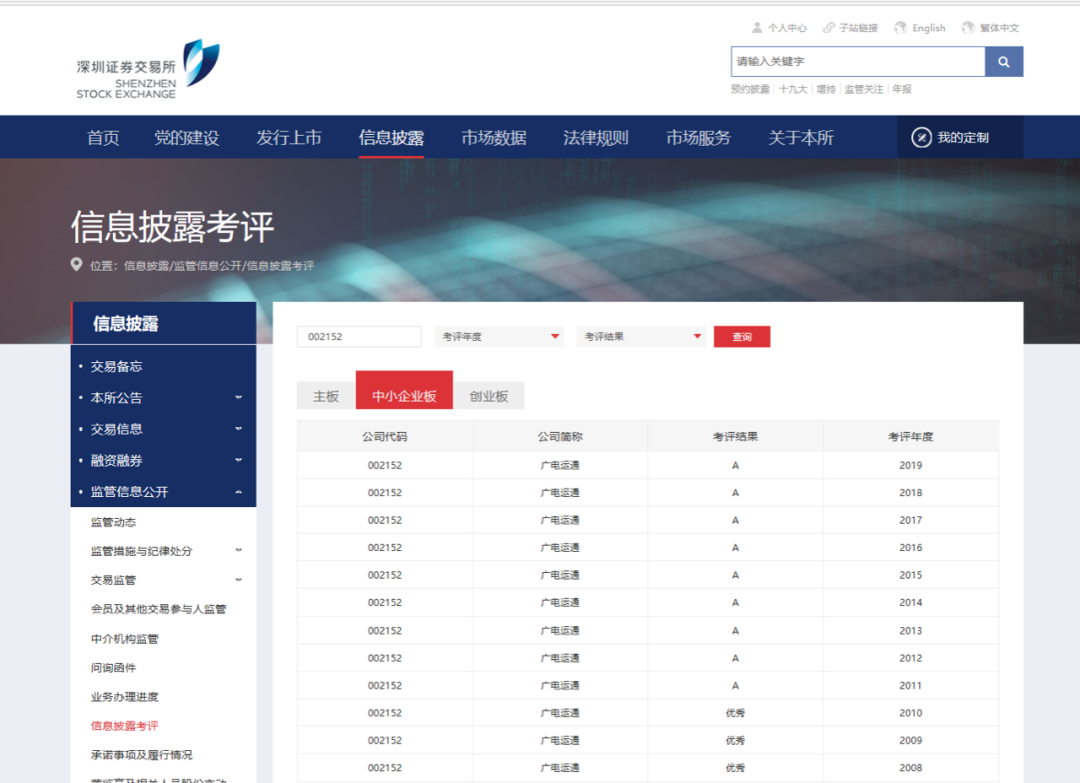Click the 子站链接 chain icon

point(829,28)
